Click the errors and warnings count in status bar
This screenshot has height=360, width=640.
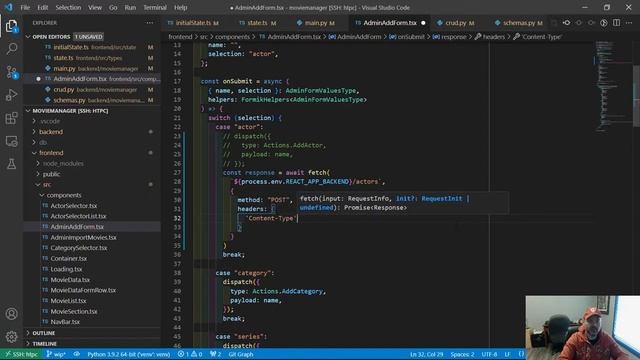[x=190, y=354]
